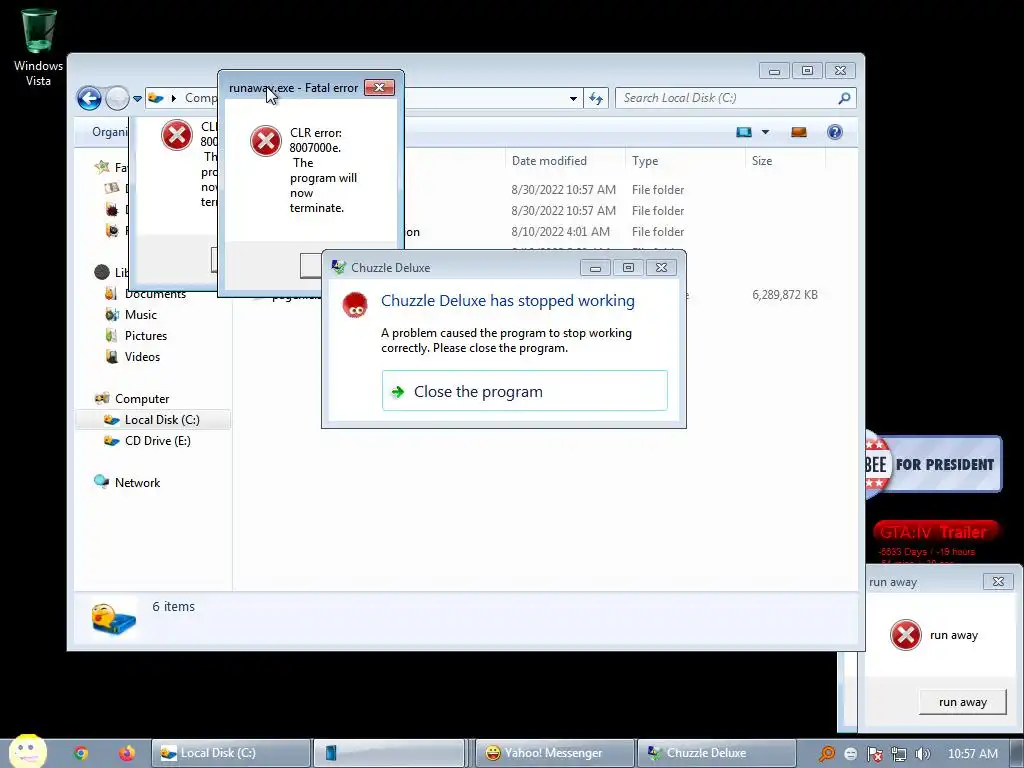Click the GTA:IV Trailer countdown gadget
The width and height of the screenshot is (1024, 768).
coord(936,541)
